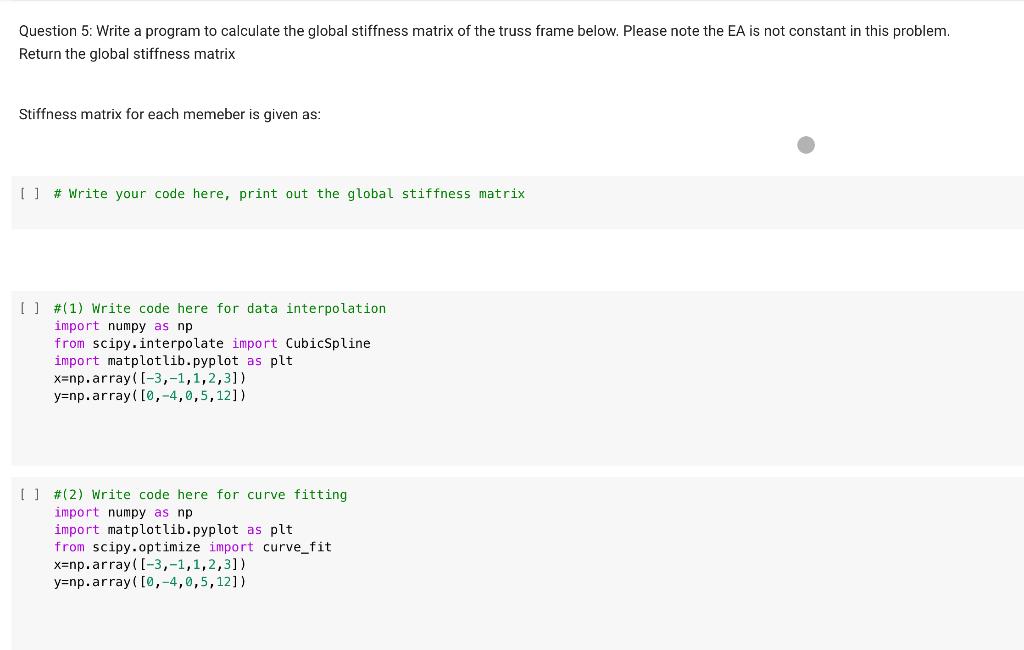Select the y array definition in interpolation cell
Viewport: 1024px width, 650px height.
click(x=151, y=394)
